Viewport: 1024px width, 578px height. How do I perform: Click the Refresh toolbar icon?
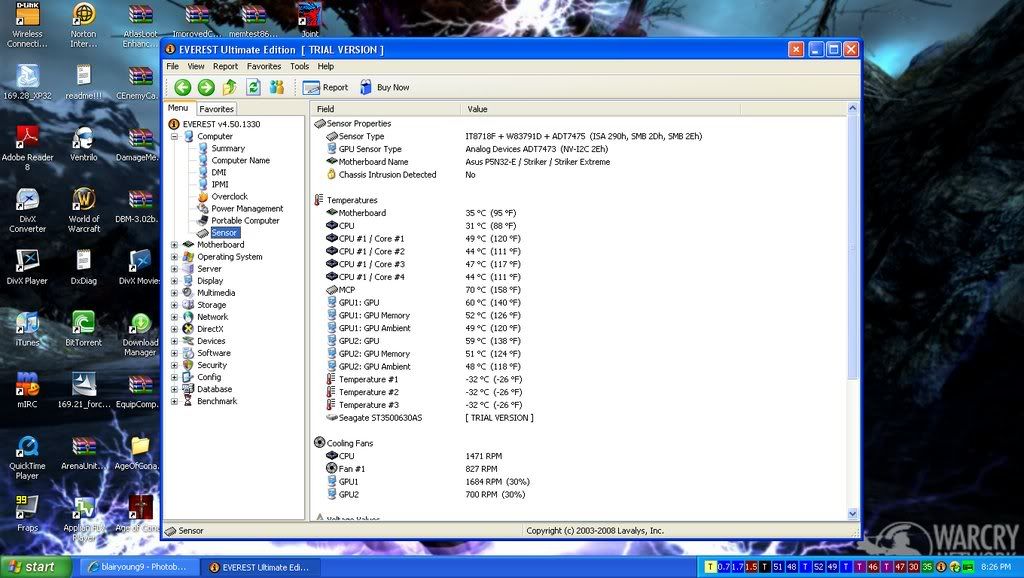253,88
